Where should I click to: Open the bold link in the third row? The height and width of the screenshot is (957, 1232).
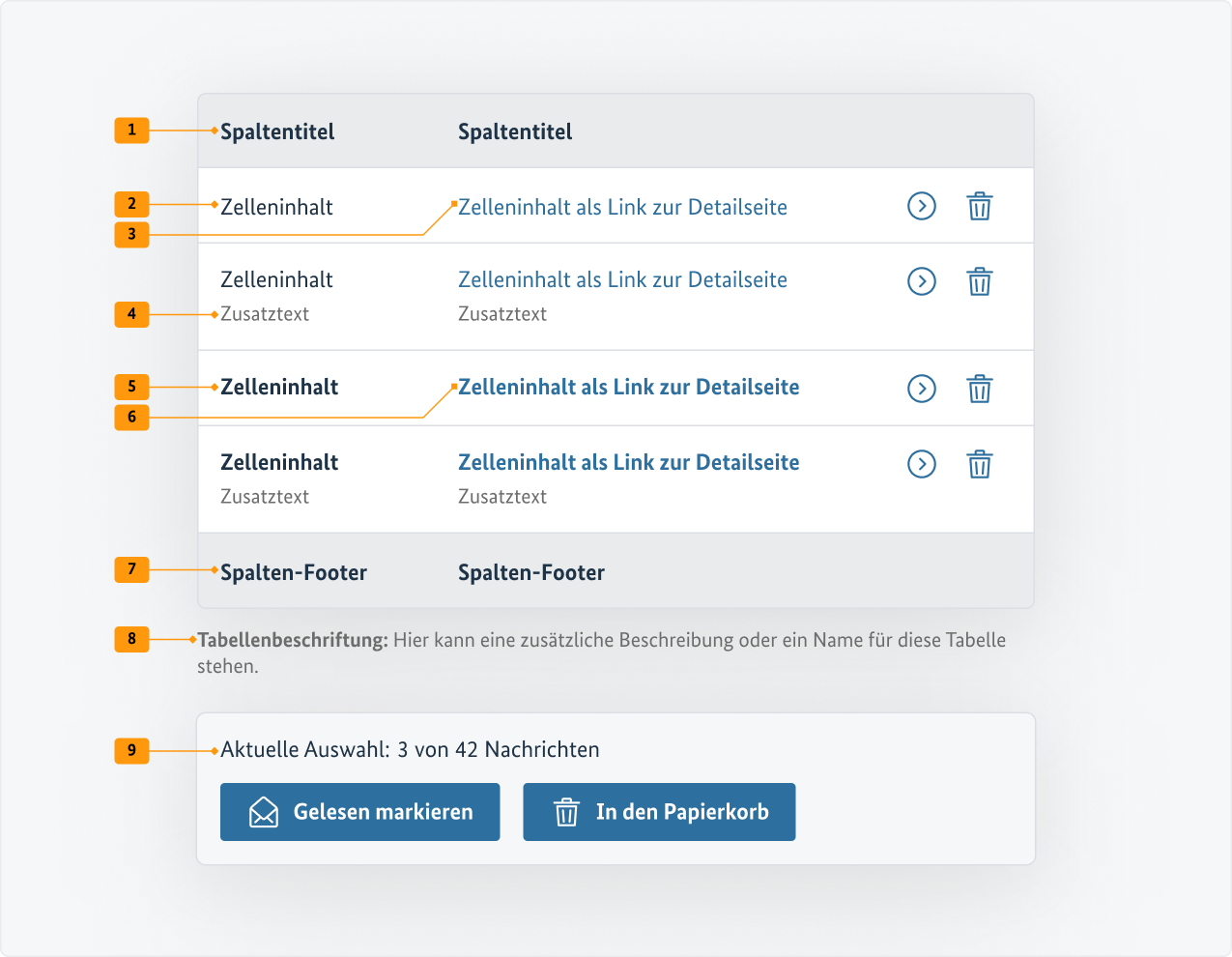pyautogui.click(x=628, y=387)
